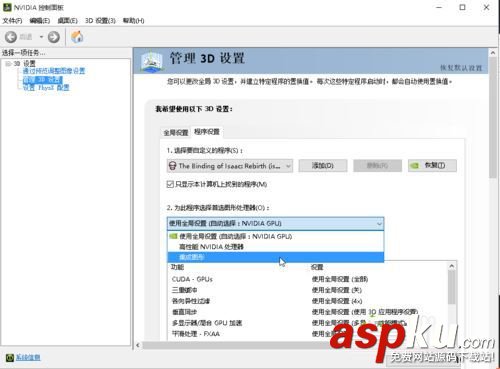Toggle 只显示本计算机上找到的程序 checkbox
Viewport: 500px width, 369px height.
(170, 184)
